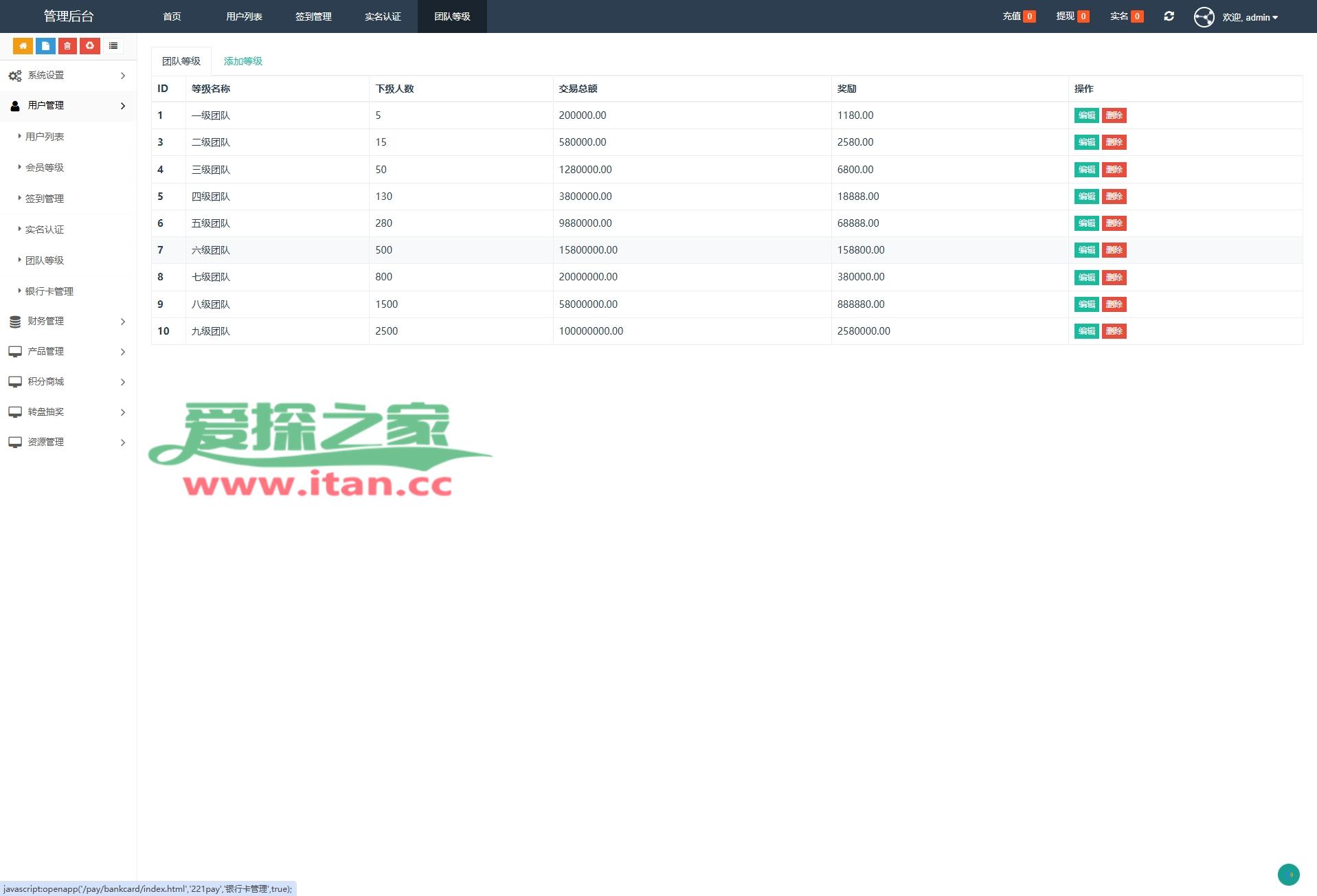Click the orange home icon button

(x=23, y=46)
